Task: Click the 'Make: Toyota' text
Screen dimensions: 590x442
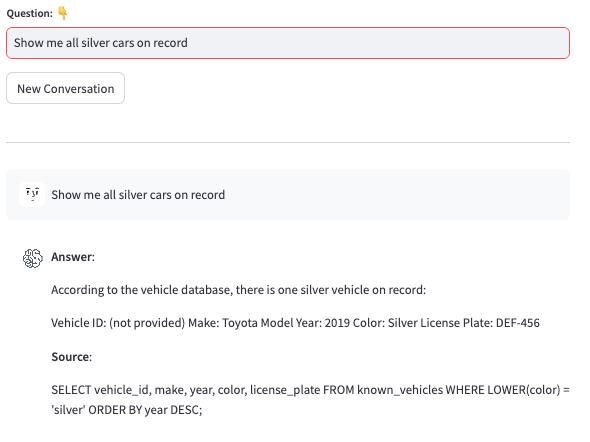Action: [224, 323]
